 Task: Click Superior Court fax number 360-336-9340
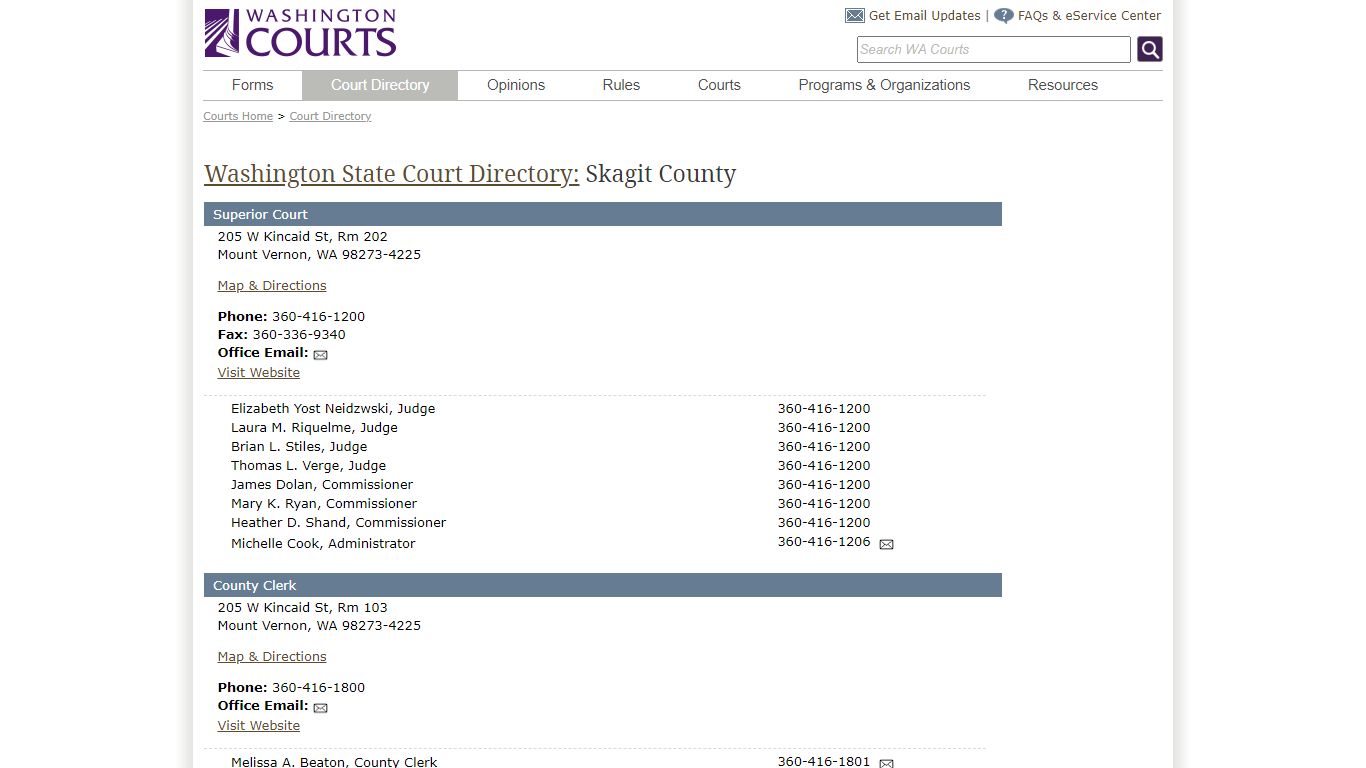click(299, 335)
